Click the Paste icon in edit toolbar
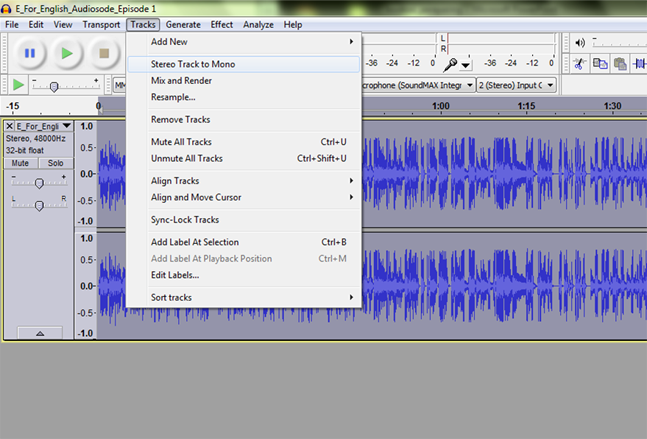647x439 pixels. tap(620, 63)
